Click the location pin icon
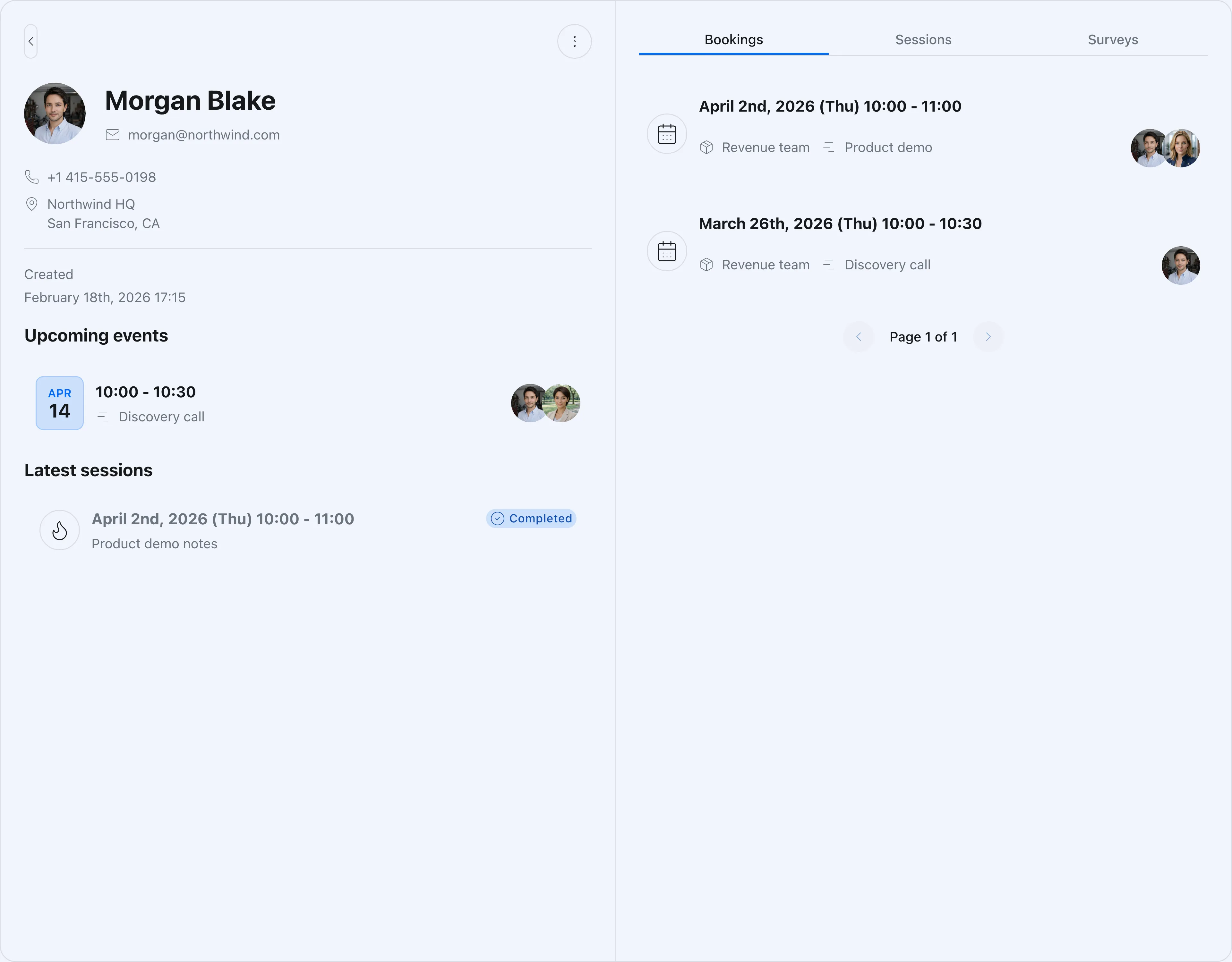The width and height of the screenshot is (1232, 962). pyautogui.click(x=31, y=204)
